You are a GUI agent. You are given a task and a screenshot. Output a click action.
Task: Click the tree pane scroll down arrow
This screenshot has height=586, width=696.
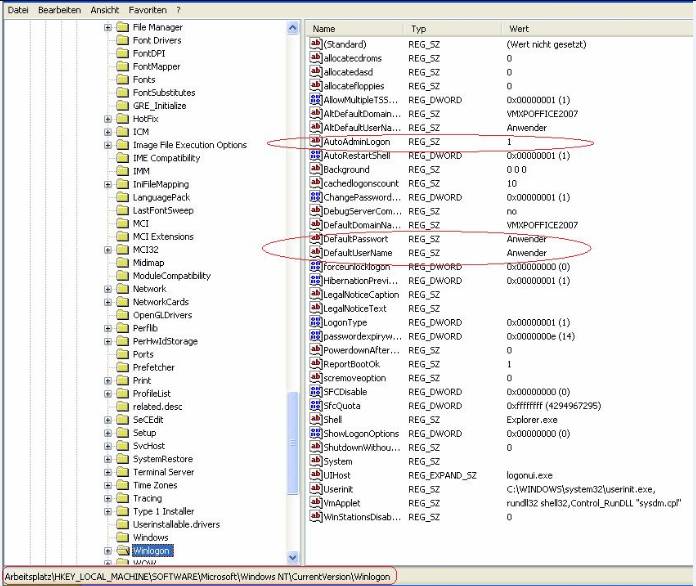pyautogui.click(x=293, y=556)
